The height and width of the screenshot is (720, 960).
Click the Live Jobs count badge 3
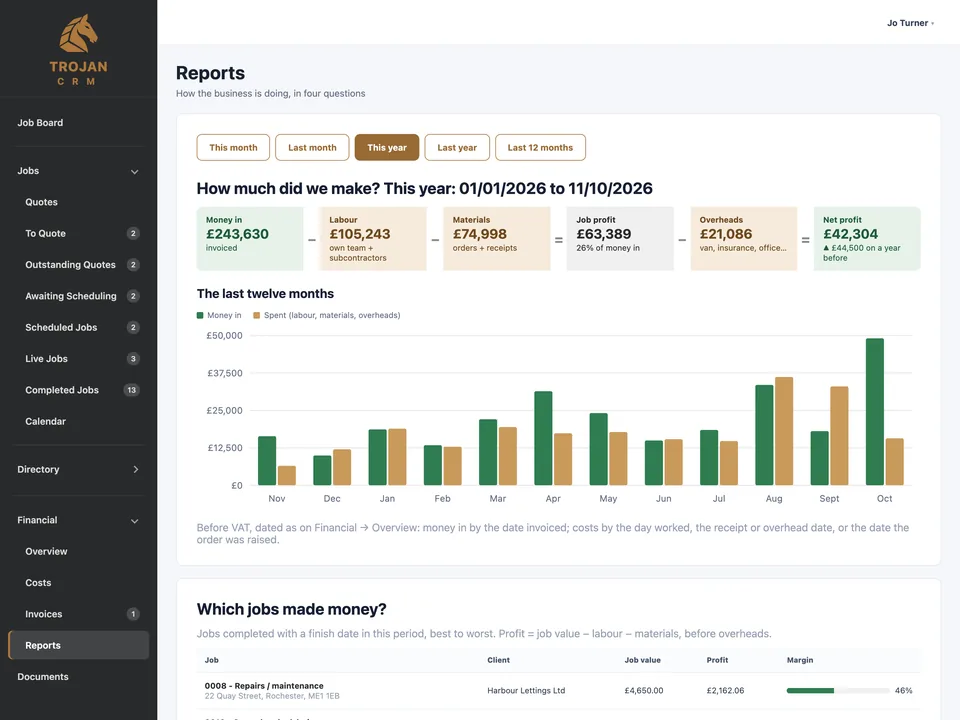pyautogui.click(x=133, y=359)
